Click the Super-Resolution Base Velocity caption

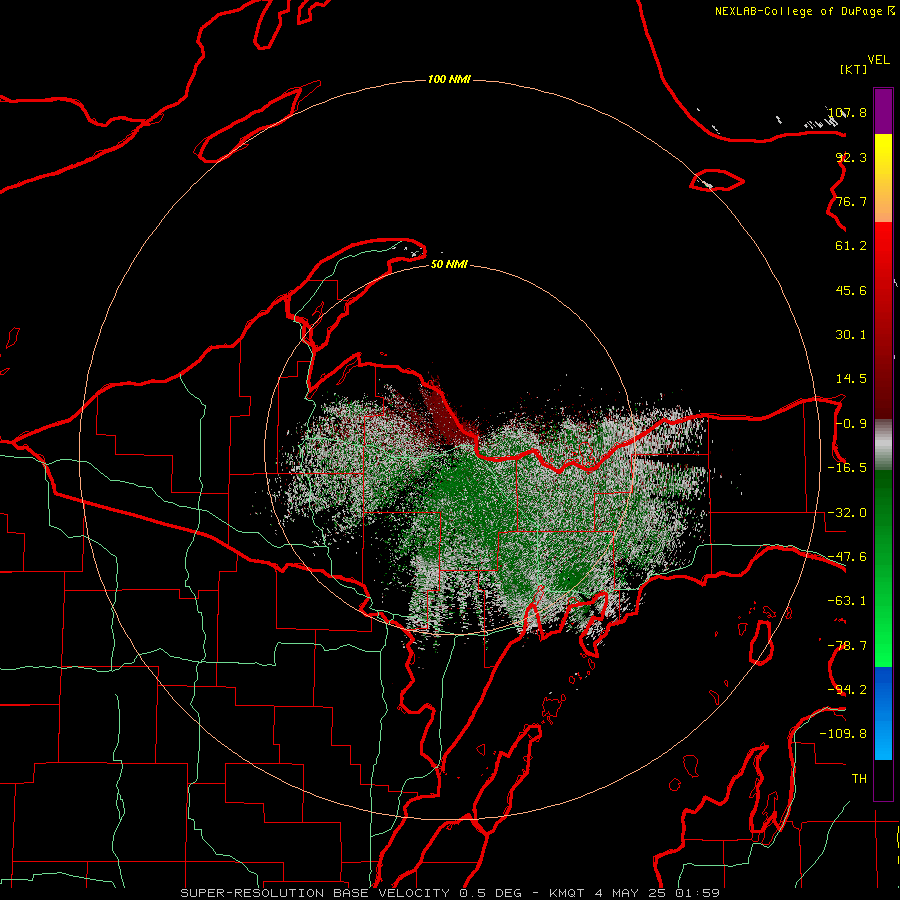click(x=449, y=893)
